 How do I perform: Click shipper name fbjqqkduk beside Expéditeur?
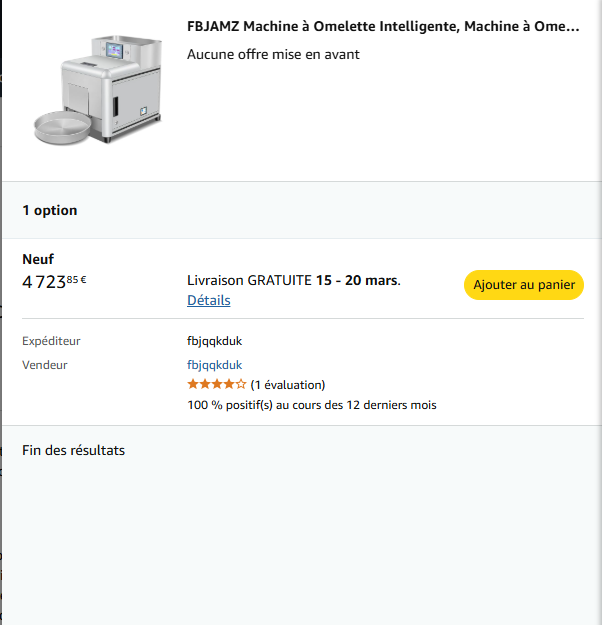coord(214,341)
